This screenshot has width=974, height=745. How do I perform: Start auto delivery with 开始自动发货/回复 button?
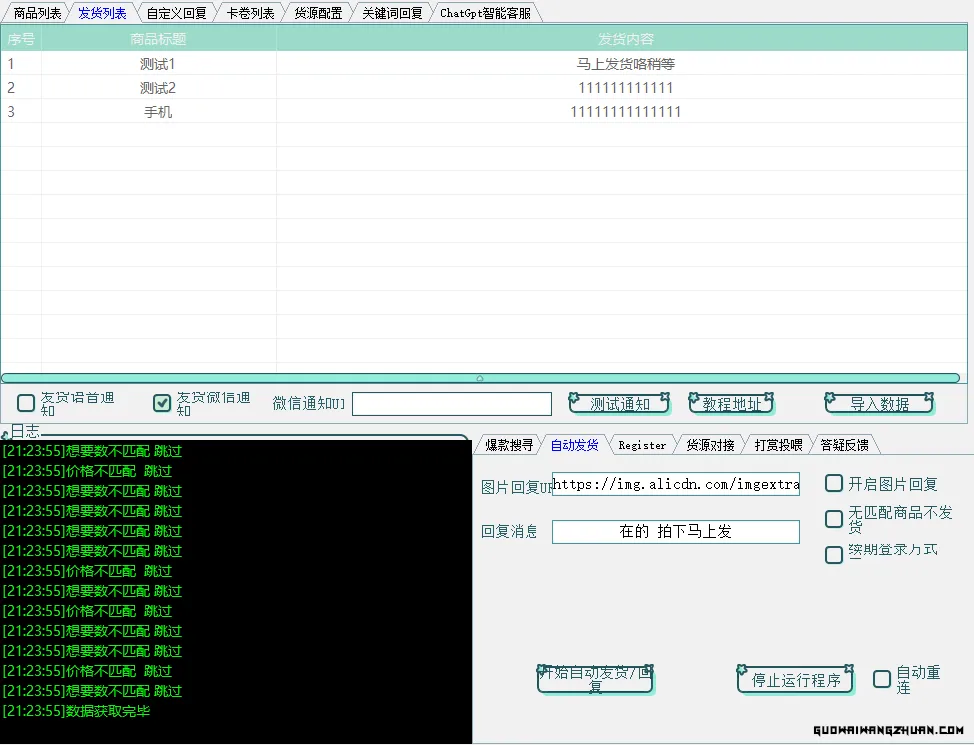pyautogui.click(x=595, y=679)
